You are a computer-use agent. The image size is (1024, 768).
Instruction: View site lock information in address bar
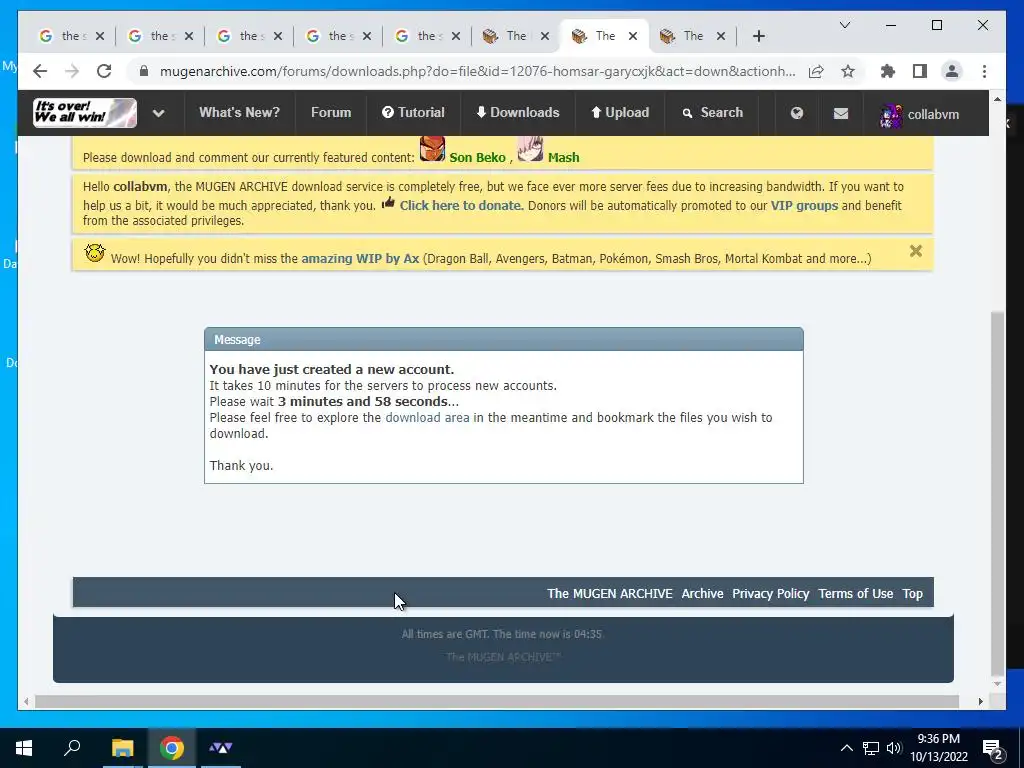144,71
